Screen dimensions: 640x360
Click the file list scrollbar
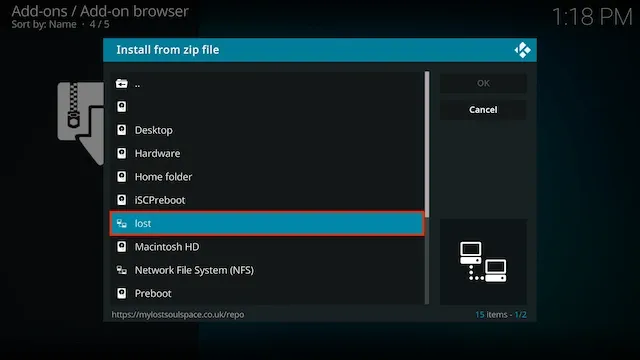tap(427, 188)
